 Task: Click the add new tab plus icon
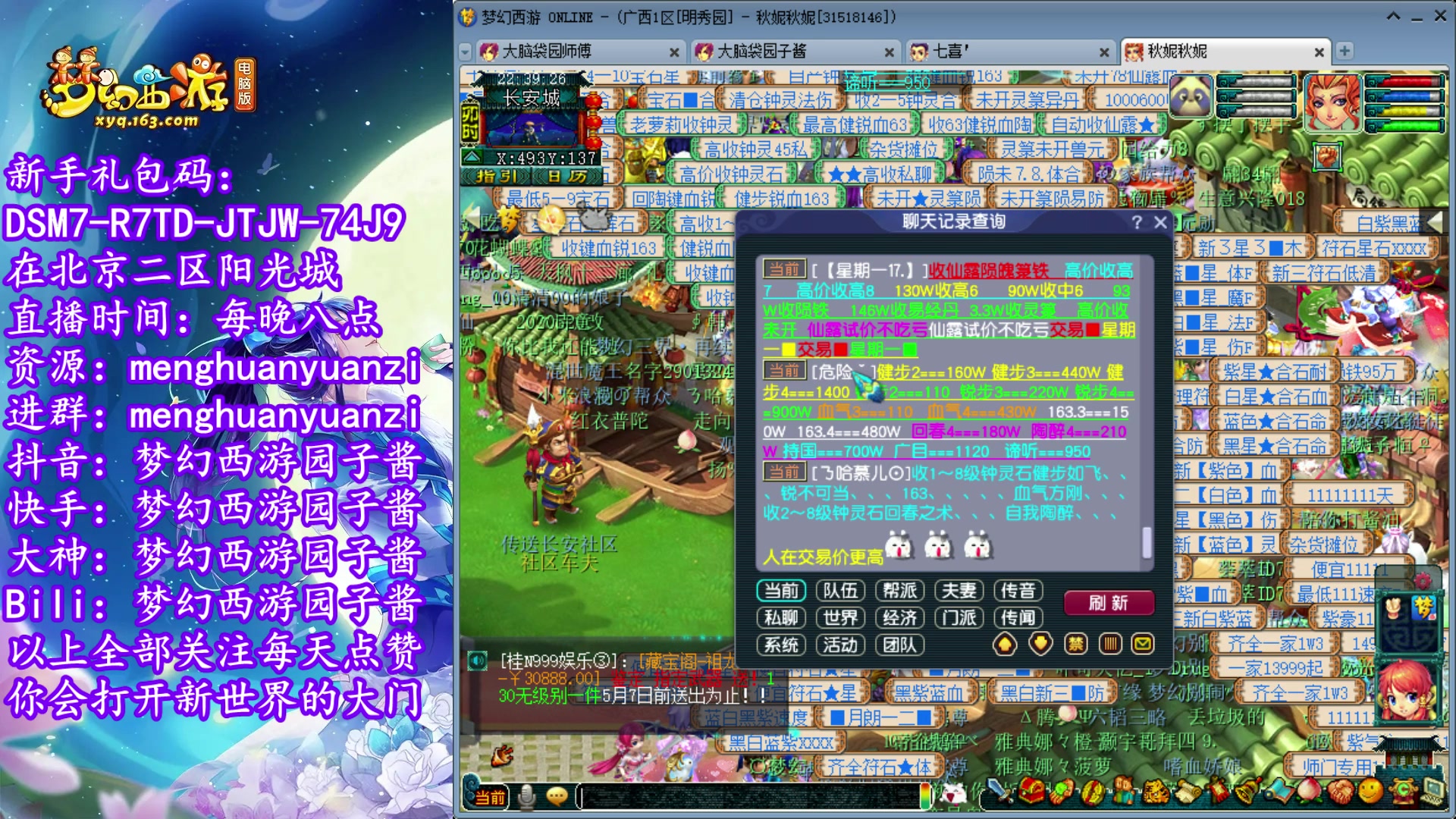point(1345,51)
